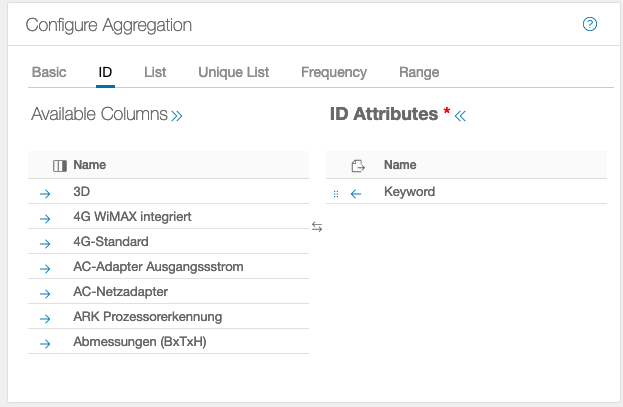Image resolution: width=623 pixels, height=407 pixels.
Task: Select the Frequency tab
Action: click(334, 72)
